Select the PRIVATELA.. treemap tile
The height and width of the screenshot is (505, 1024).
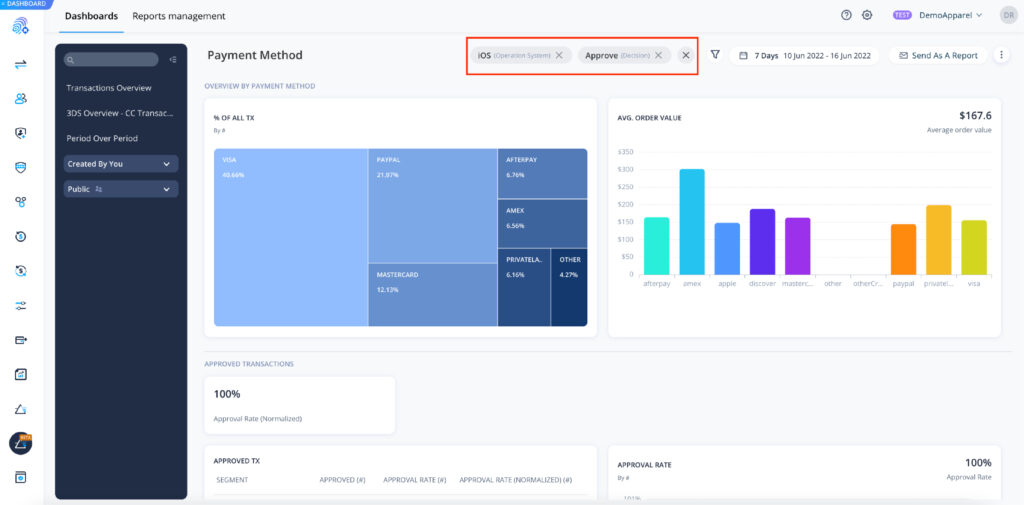click(524, 287)
